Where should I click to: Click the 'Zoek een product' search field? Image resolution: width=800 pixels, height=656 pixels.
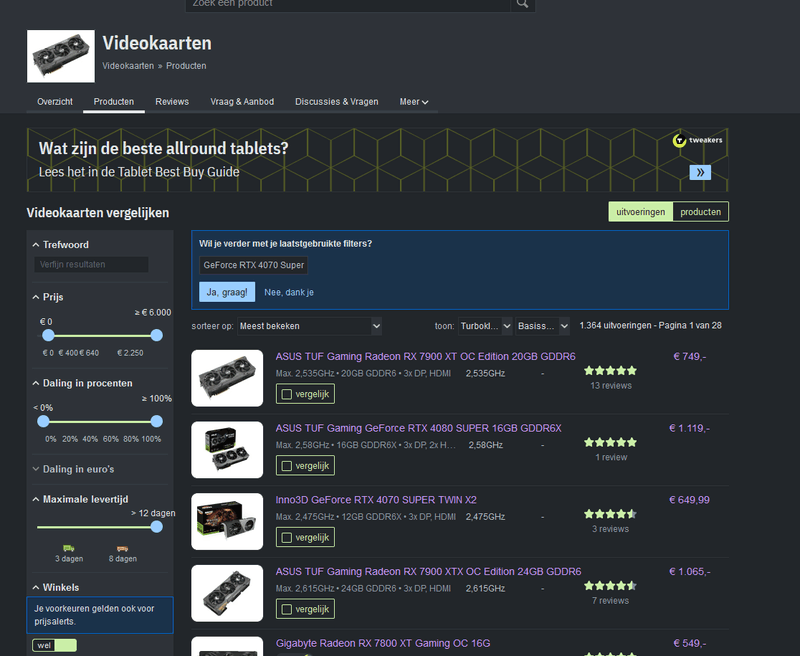347,4
